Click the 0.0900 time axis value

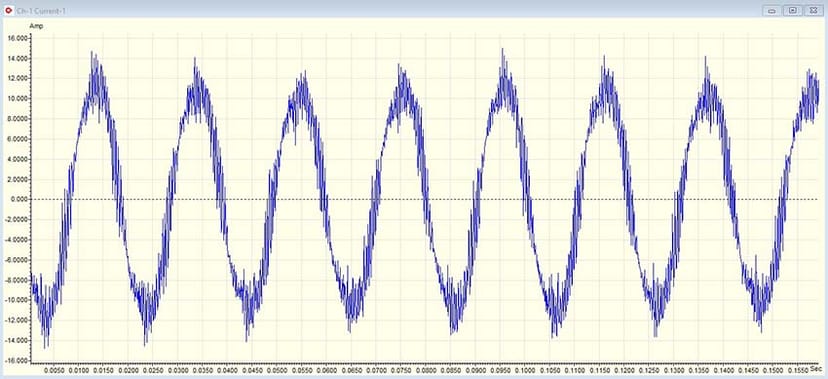click(x=476, y=371)
